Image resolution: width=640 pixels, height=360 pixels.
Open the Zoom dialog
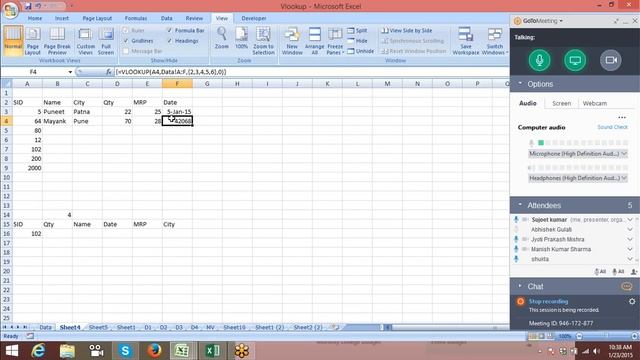coord(222,38)
